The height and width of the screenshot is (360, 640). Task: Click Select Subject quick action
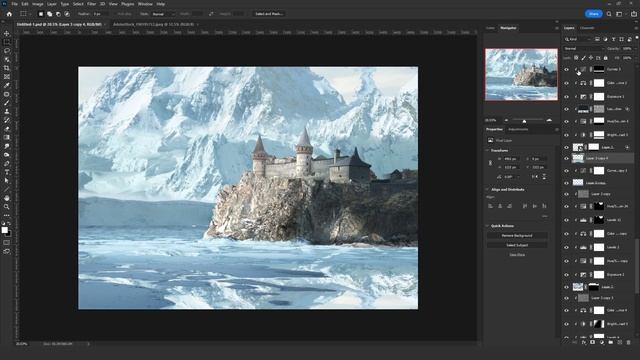click(x=517, y=245)
